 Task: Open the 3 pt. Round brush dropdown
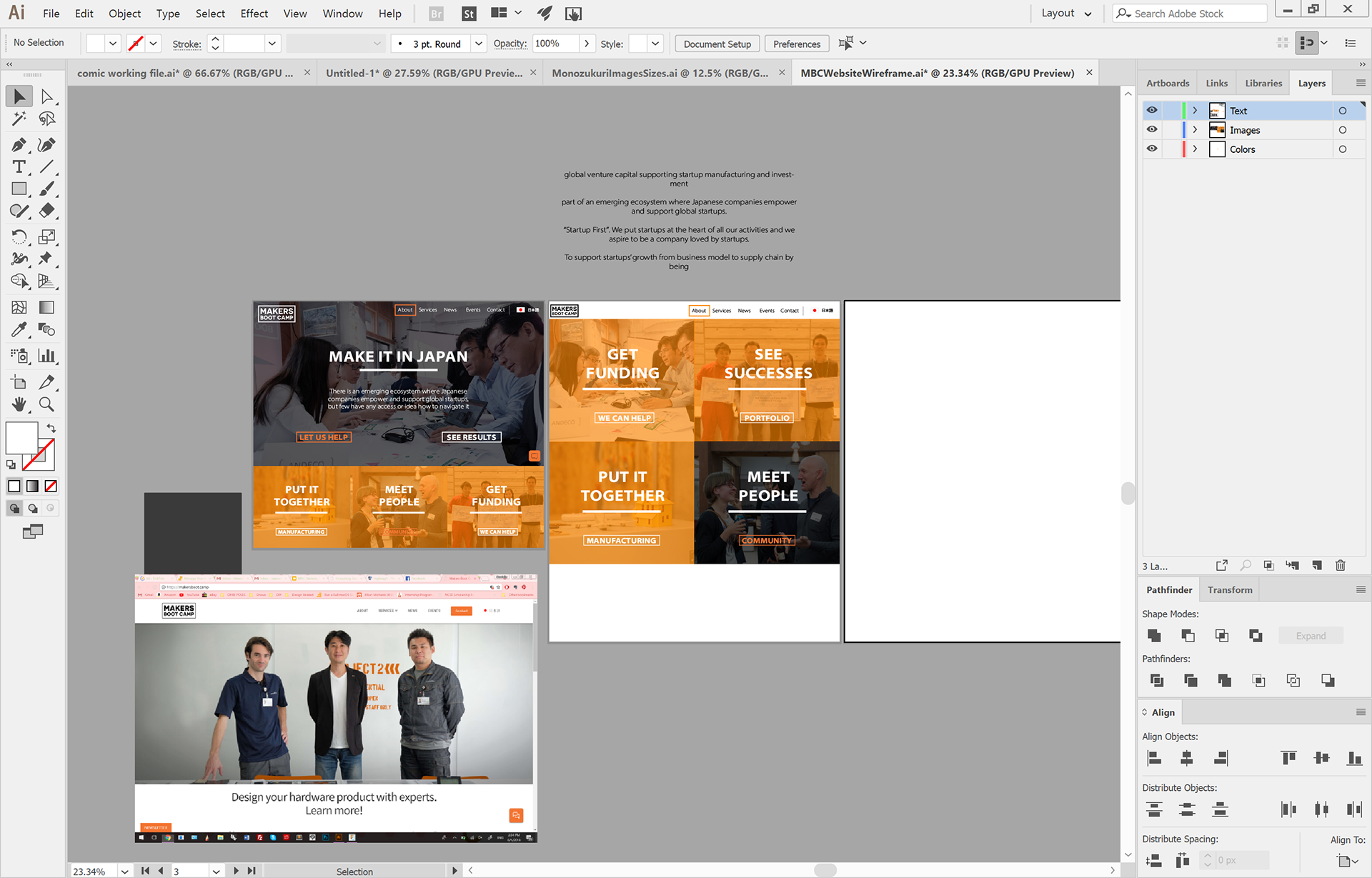point(479,44)
